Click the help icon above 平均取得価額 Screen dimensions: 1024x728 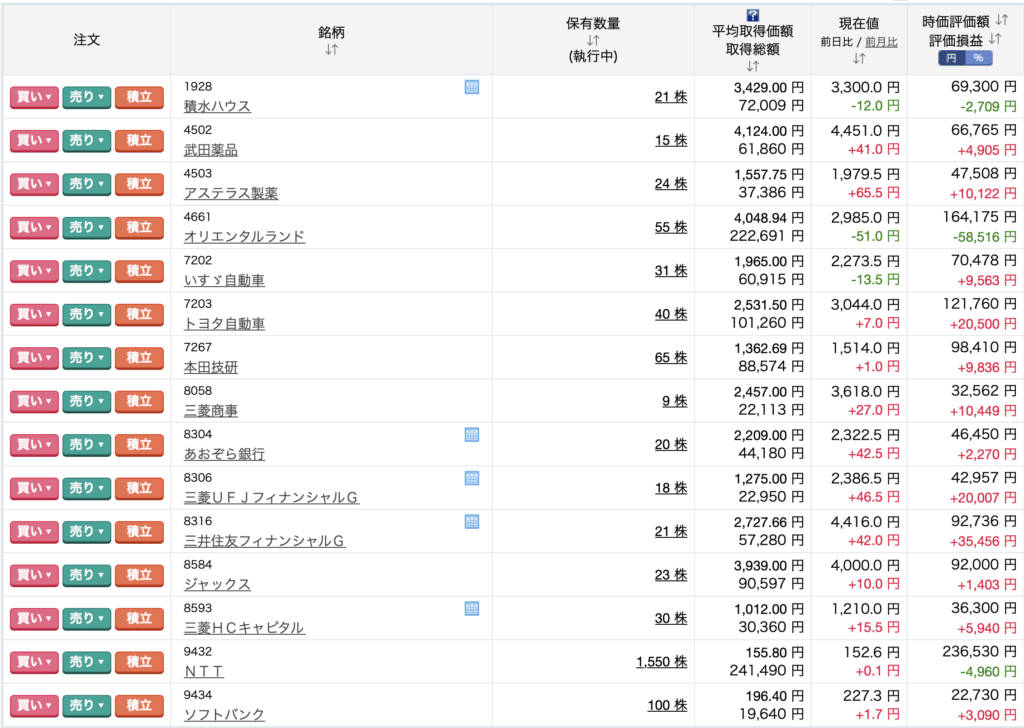pyautogui.click(x=753, y=15)
